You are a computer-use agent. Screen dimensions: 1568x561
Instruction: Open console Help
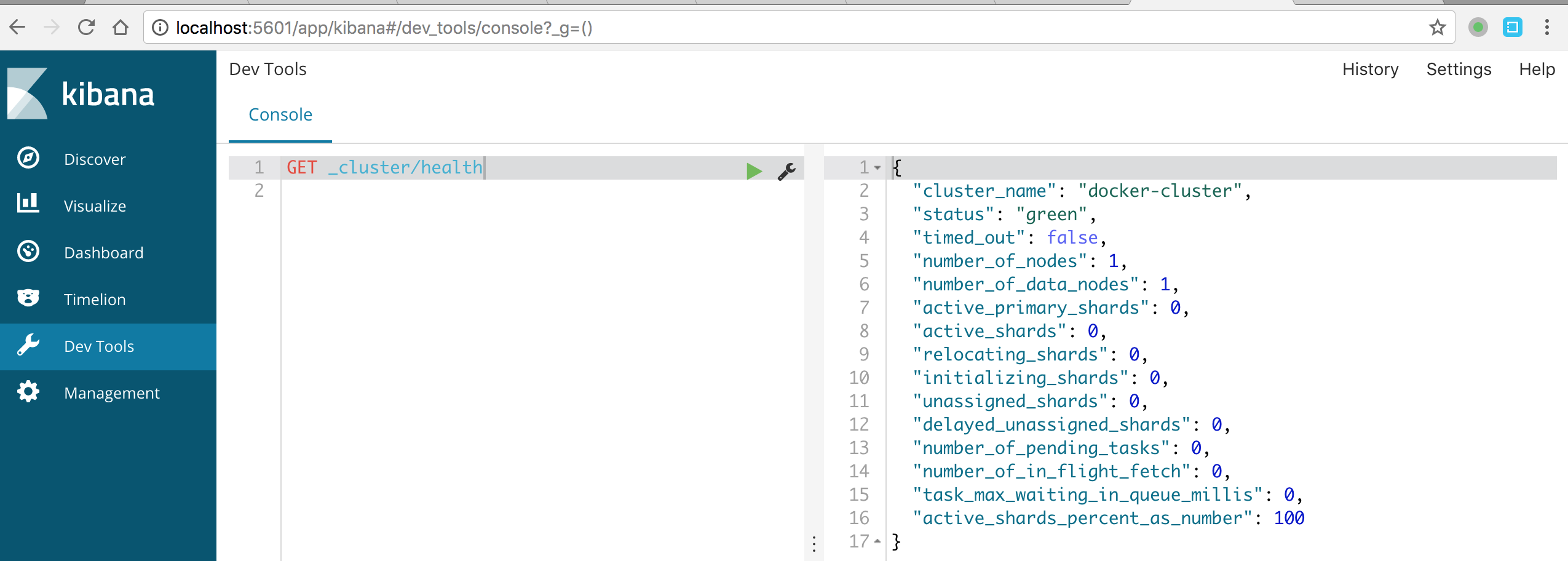(1537, 70)
